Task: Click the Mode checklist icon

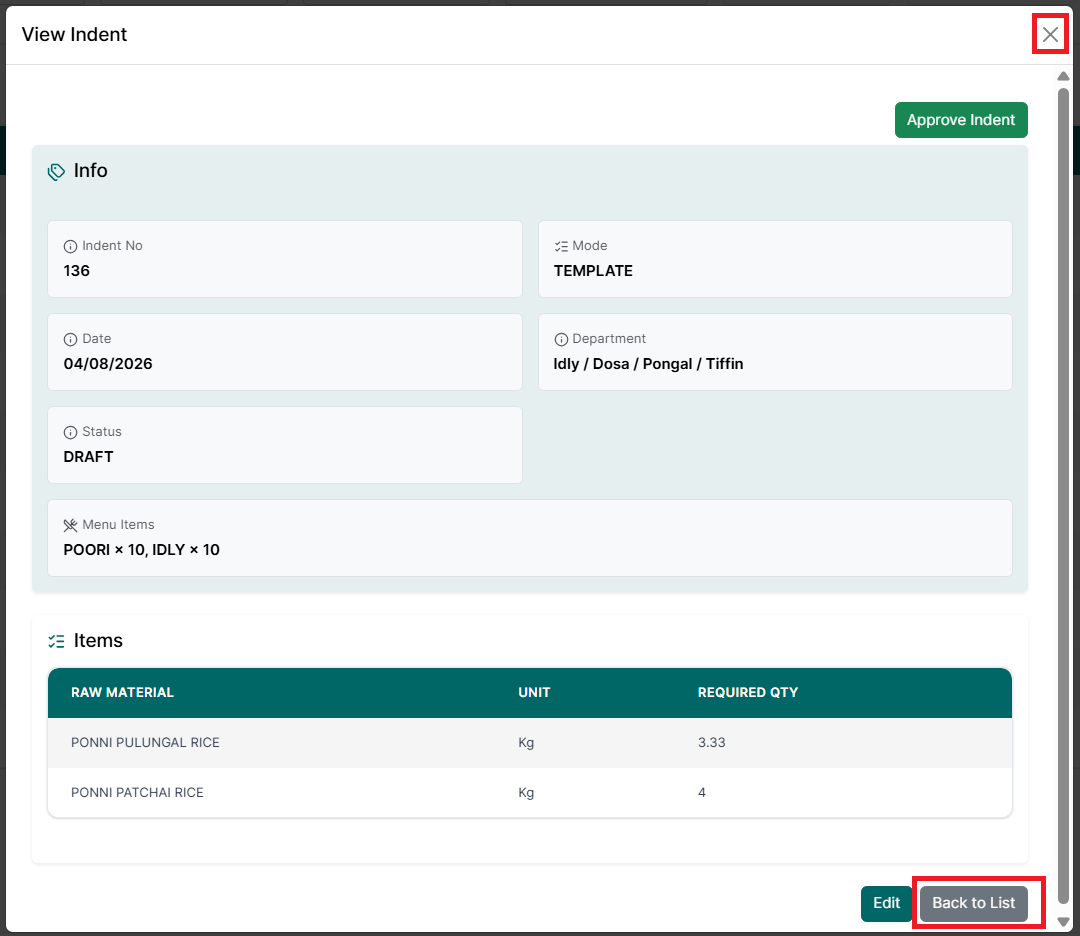Action: 561,247
